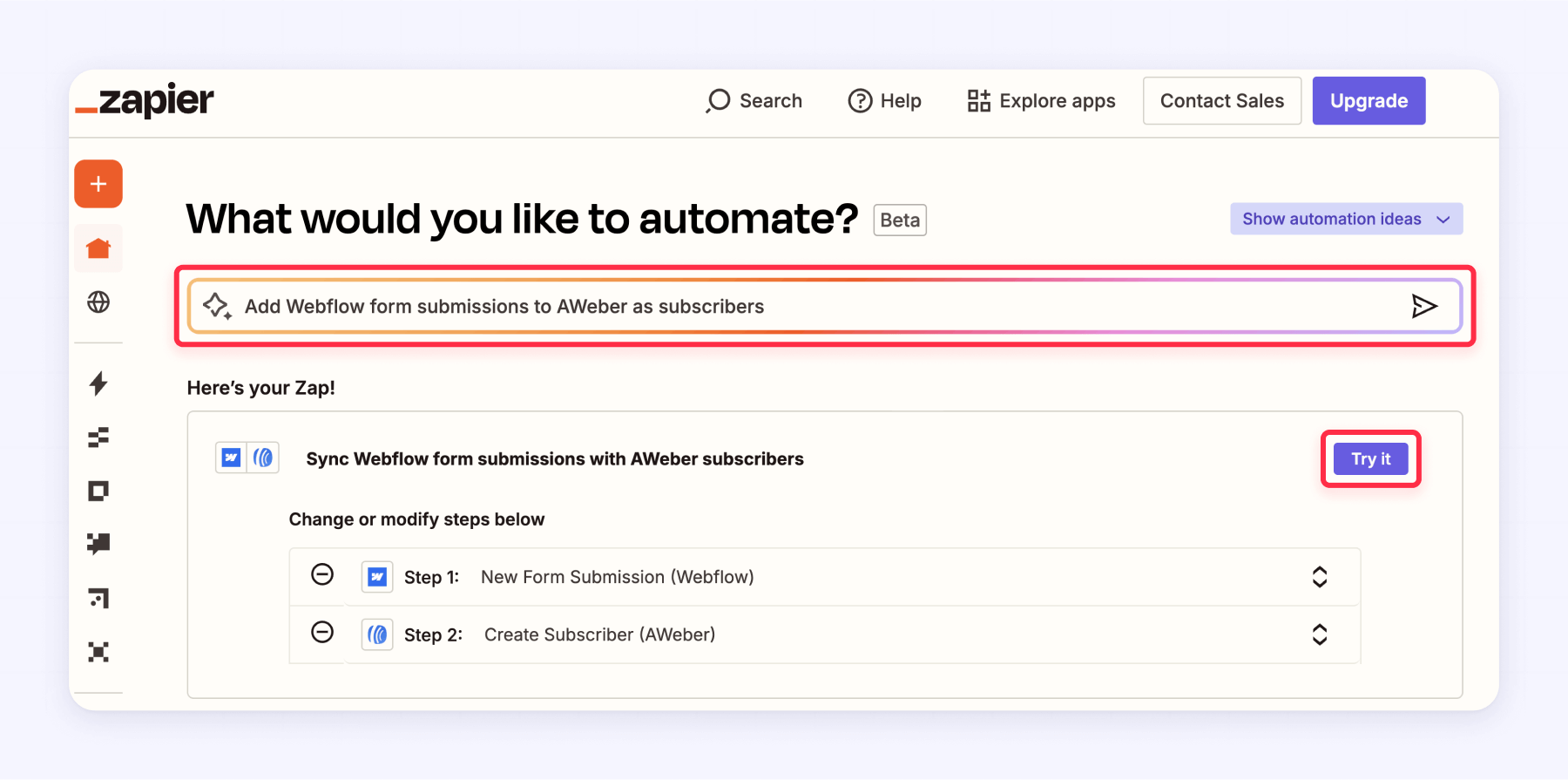This screenshot has height=780, width=1568.
Task: Open the Agents sidebar icon at bottom
Action: (x=98, y=652)
